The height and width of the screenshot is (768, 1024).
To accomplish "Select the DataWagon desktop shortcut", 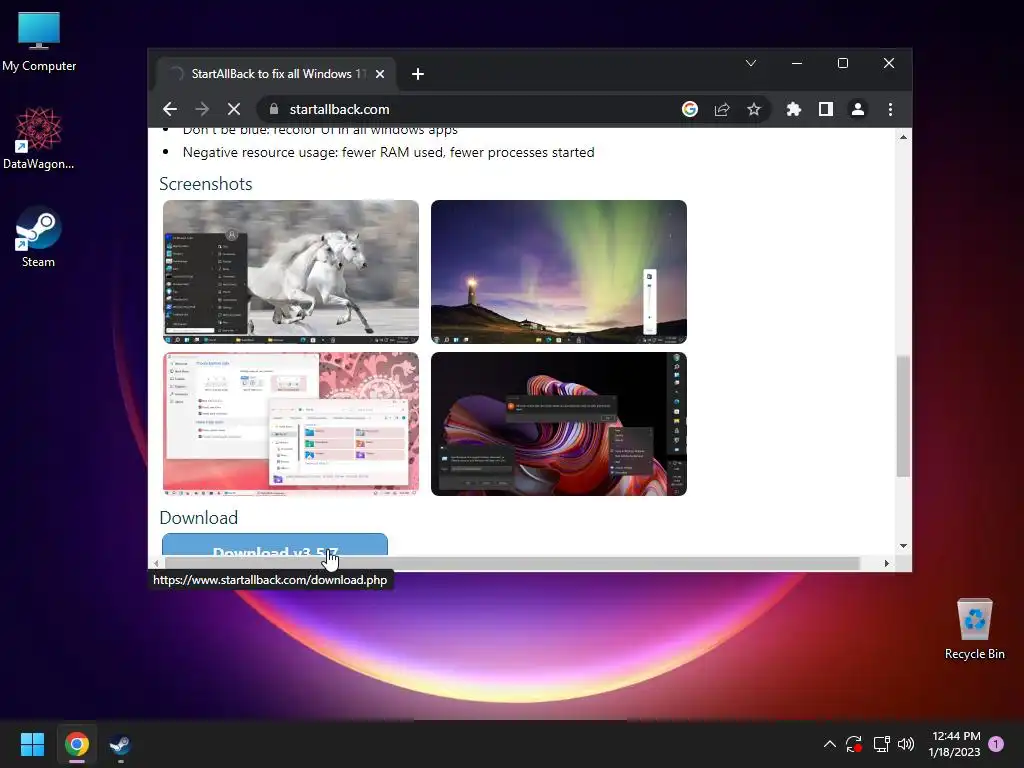I will pyautogui.click(x=39, y=138).
